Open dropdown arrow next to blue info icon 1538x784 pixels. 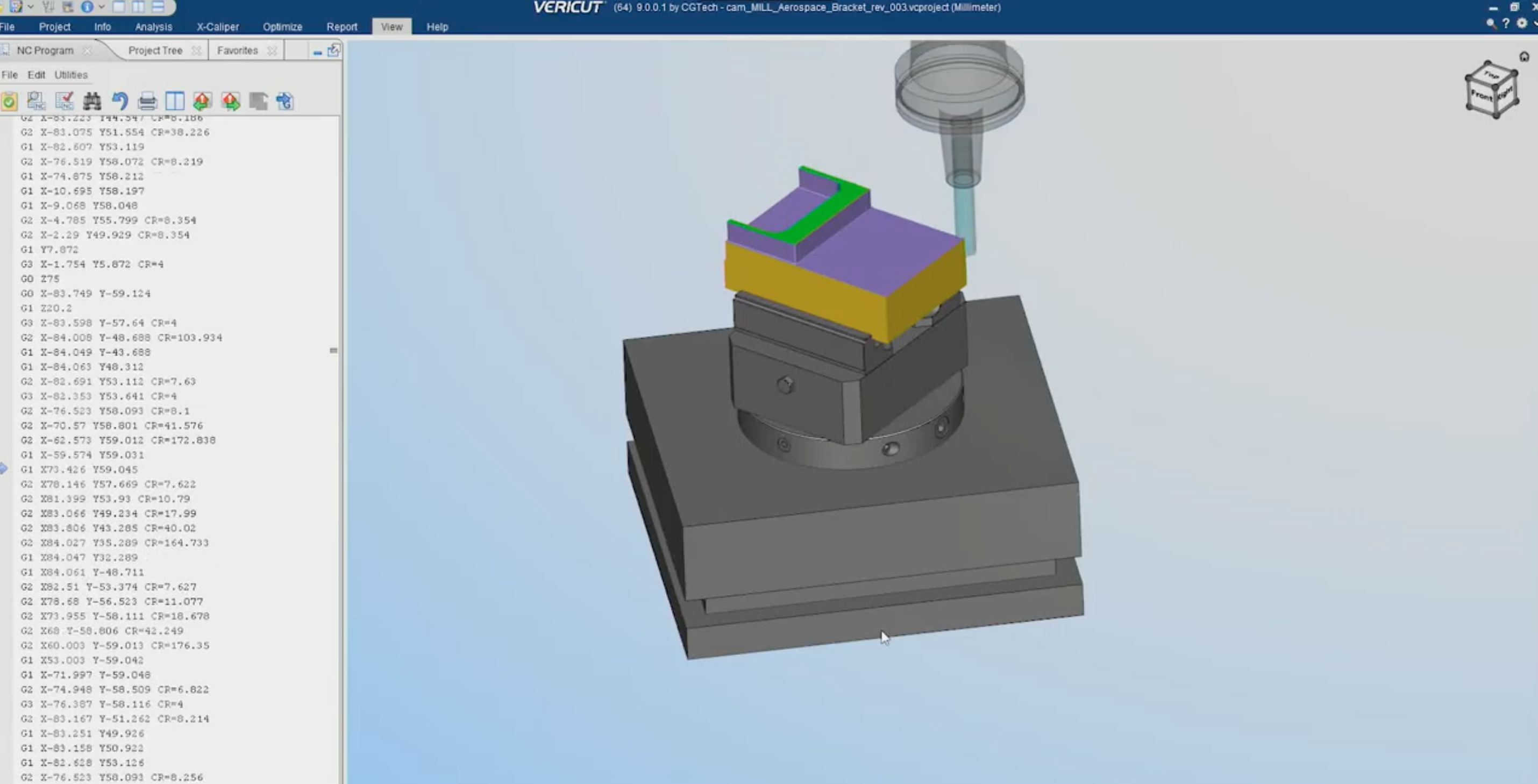[102, 7]
